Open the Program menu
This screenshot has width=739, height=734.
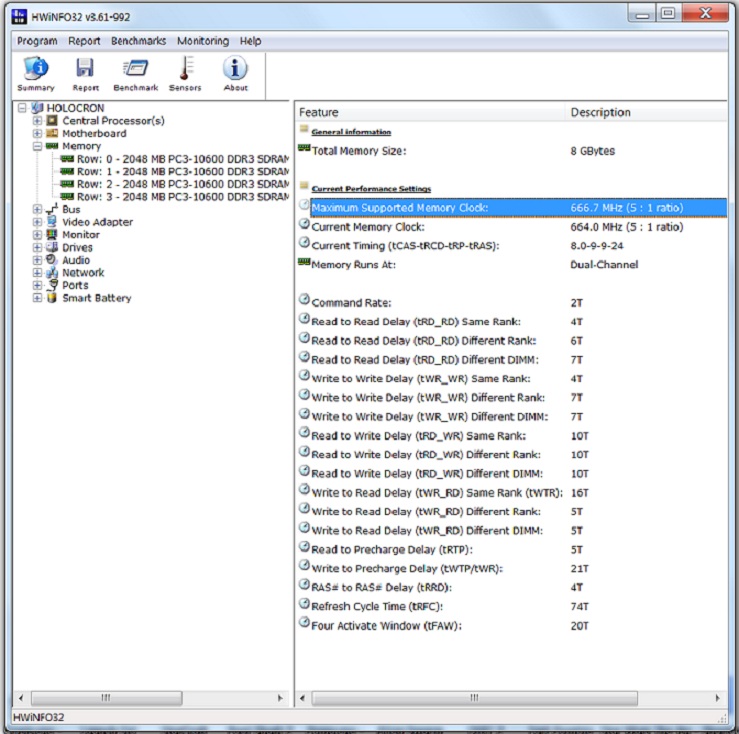(x=37, y=41)
